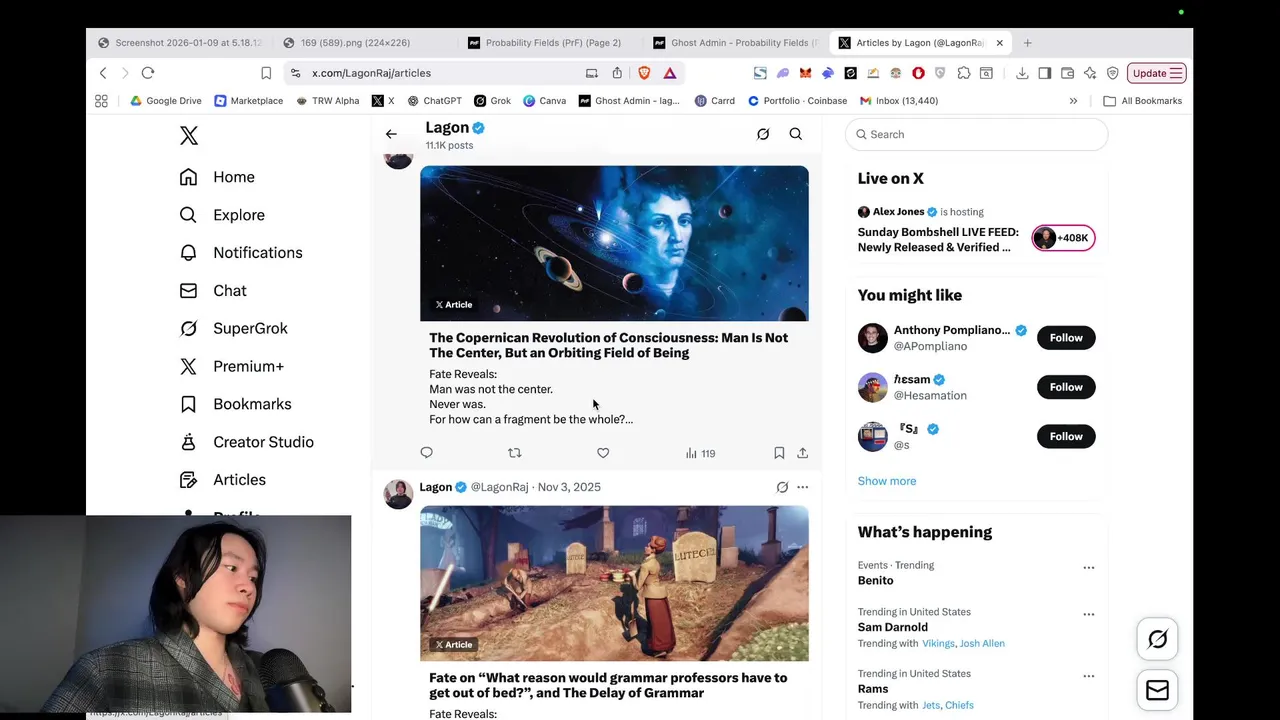Image resolution: width=1280 pixels, height=720 pixels.
Task: Switch to 169 (589).png tab
Action: 364,43
